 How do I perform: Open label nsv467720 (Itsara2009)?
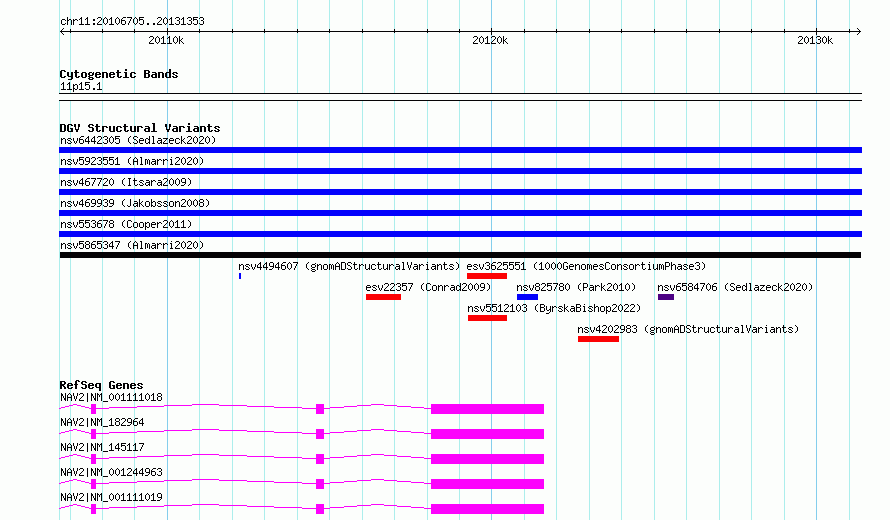126,182
